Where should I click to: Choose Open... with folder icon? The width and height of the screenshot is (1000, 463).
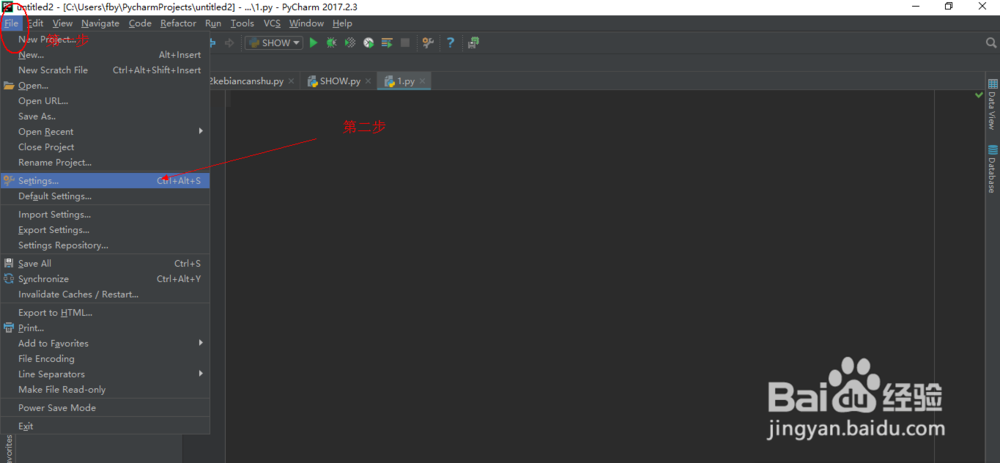click(x=105, y=85)
